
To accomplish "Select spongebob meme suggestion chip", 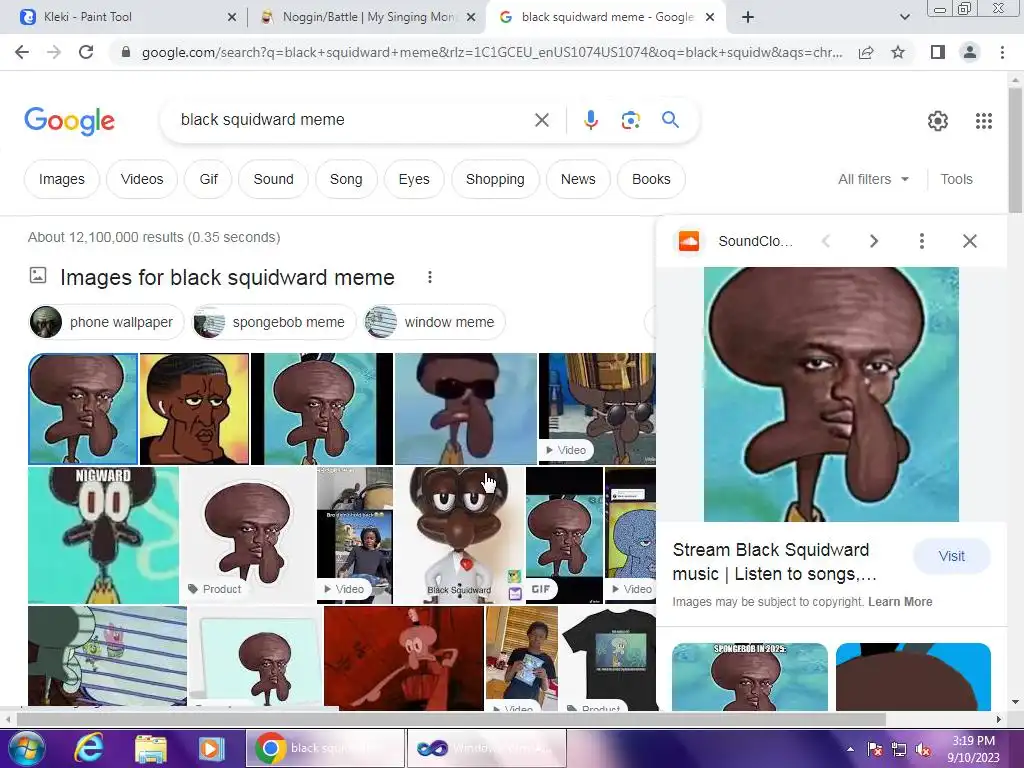I will [274, 322].
